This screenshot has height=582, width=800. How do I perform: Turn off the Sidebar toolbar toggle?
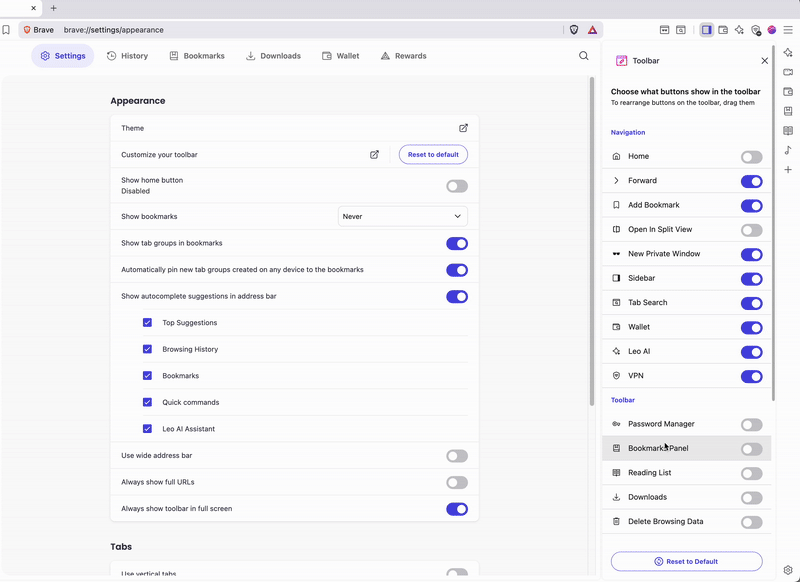[x=752, y=279]
